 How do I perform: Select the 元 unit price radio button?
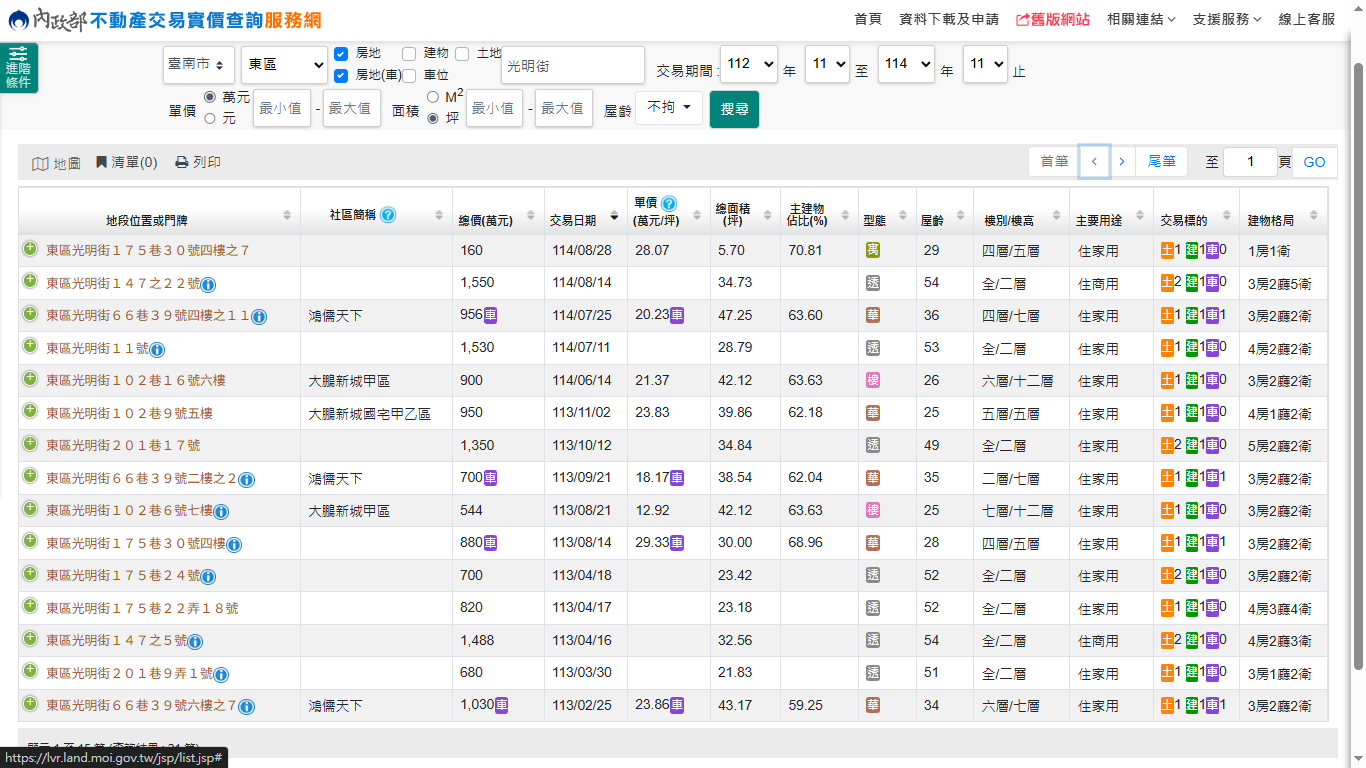210,118
